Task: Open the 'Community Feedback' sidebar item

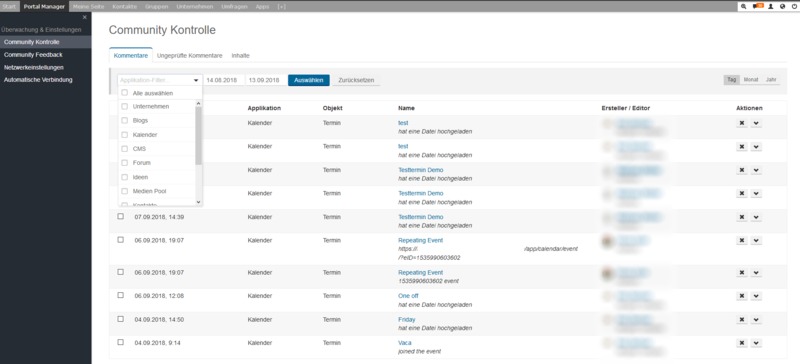Action: click(x=33, y=55)
